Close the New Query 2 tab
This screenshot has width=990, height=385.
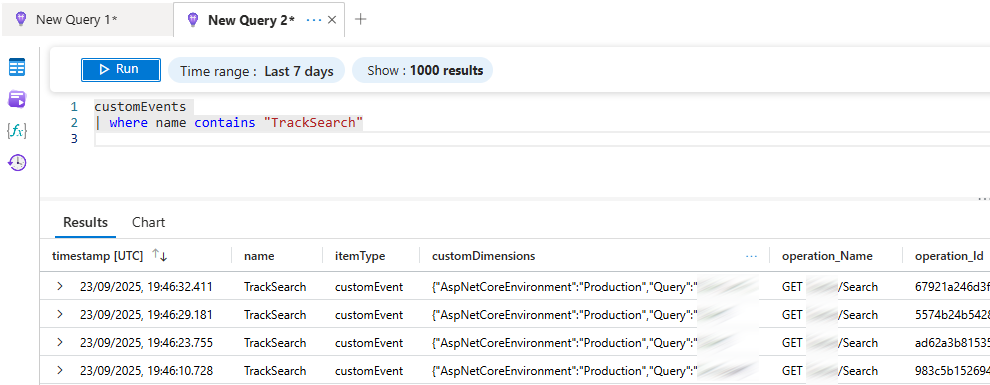[332, 20]
